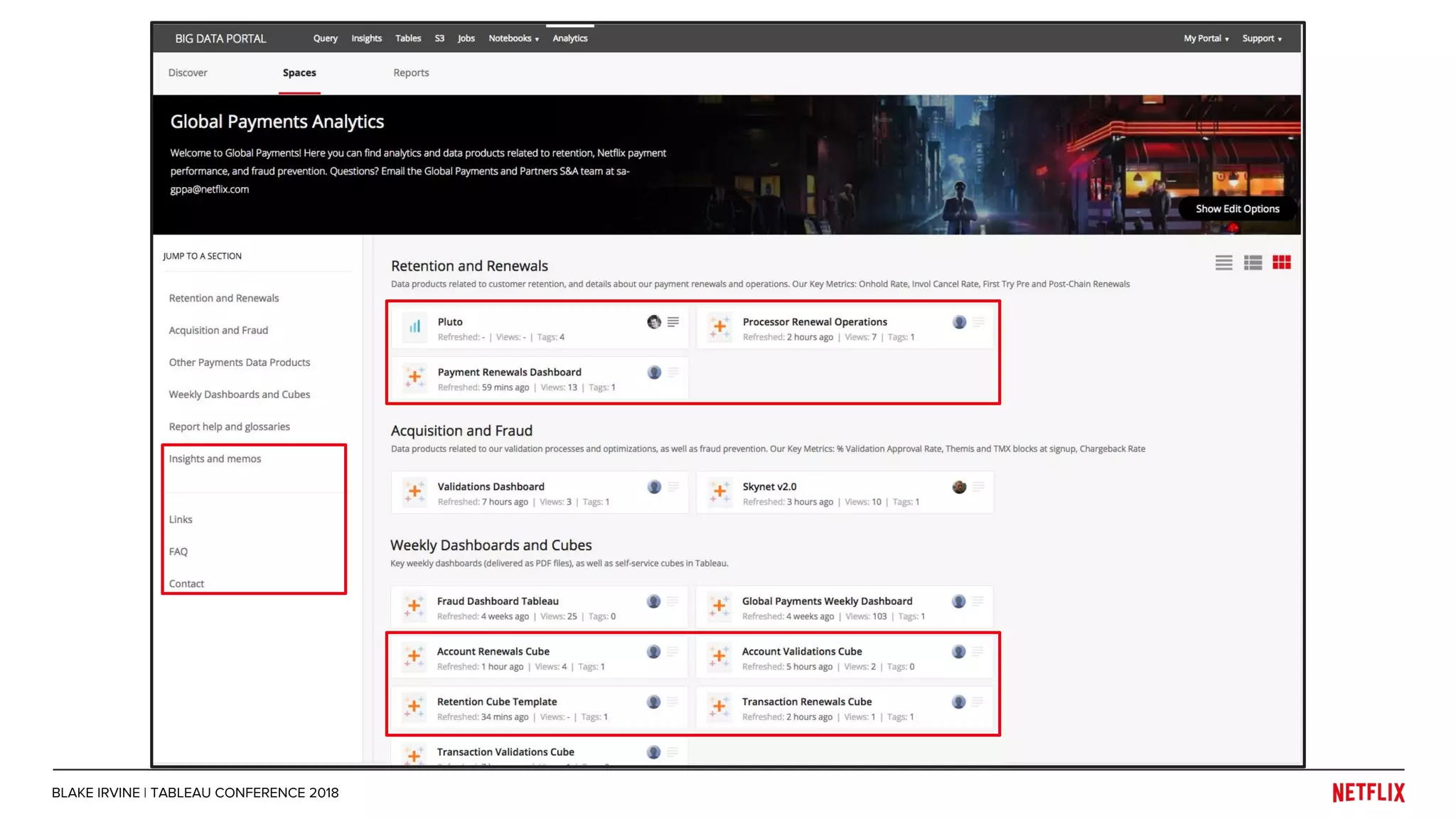This screenshot has width=1456, height=819.
Task: Switch to the Discover tab
Action: (188, 73)
